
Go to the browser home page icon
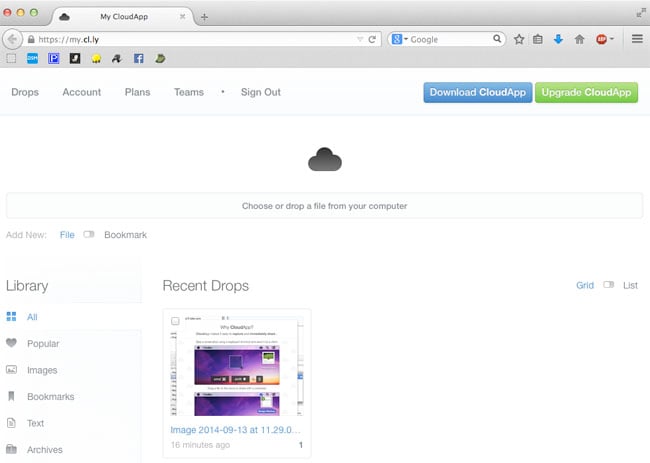579,39
